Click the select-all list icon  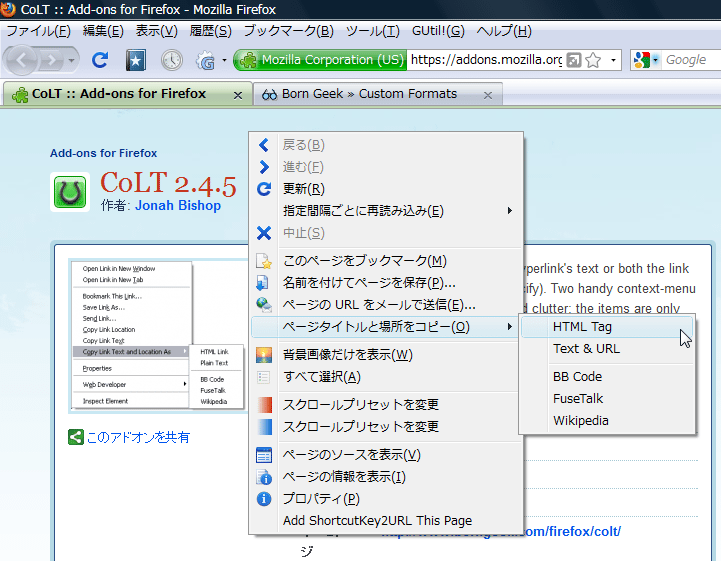[263, 378]
